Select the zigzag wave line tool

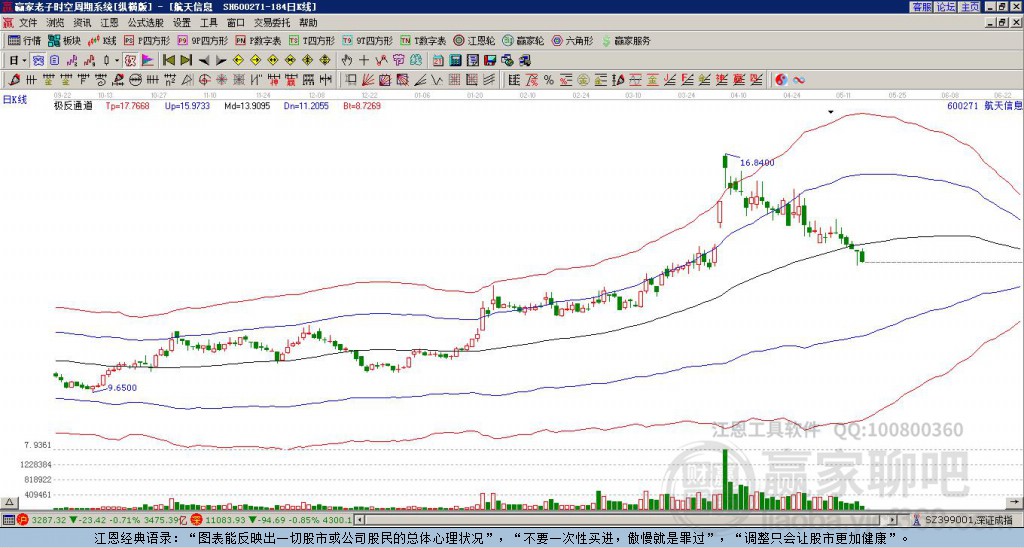point(437,80)
